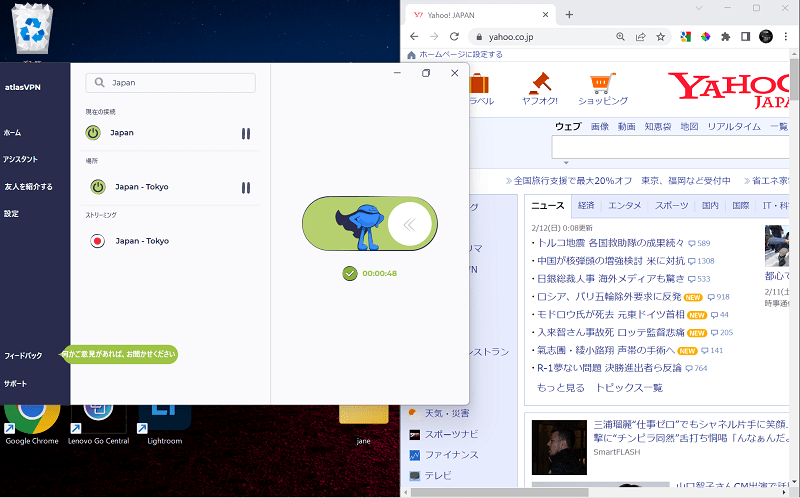The height and width of the screenshot is (498, 800).
Task: Click Chrome back arrow button
Action: [x=414, y=36]
